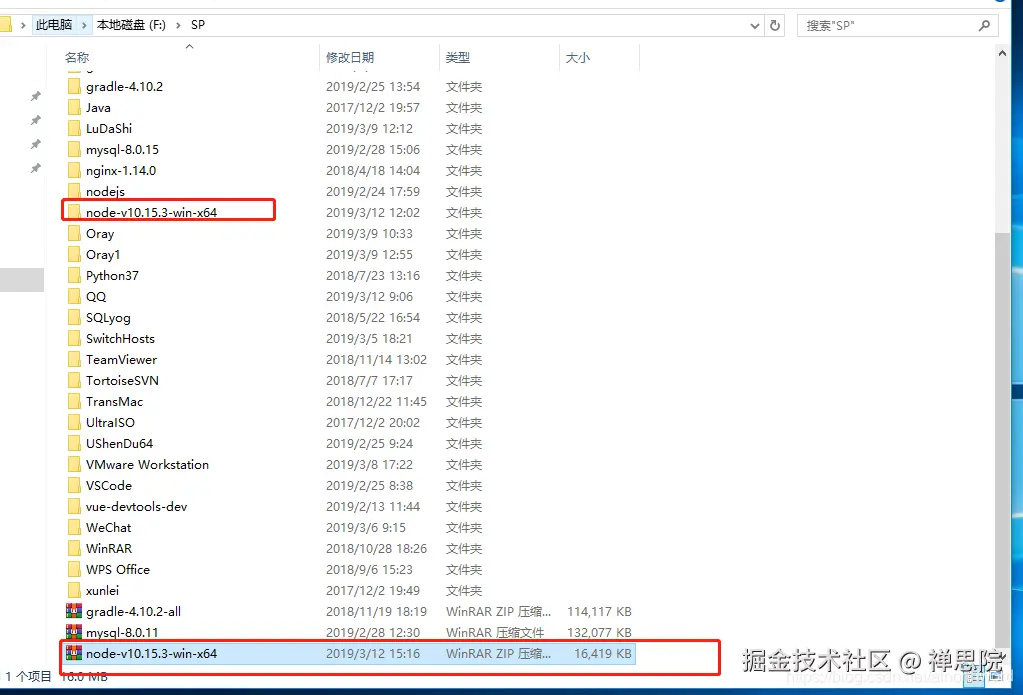Click the TeamViewer folder icon

[x=74, y=360]
